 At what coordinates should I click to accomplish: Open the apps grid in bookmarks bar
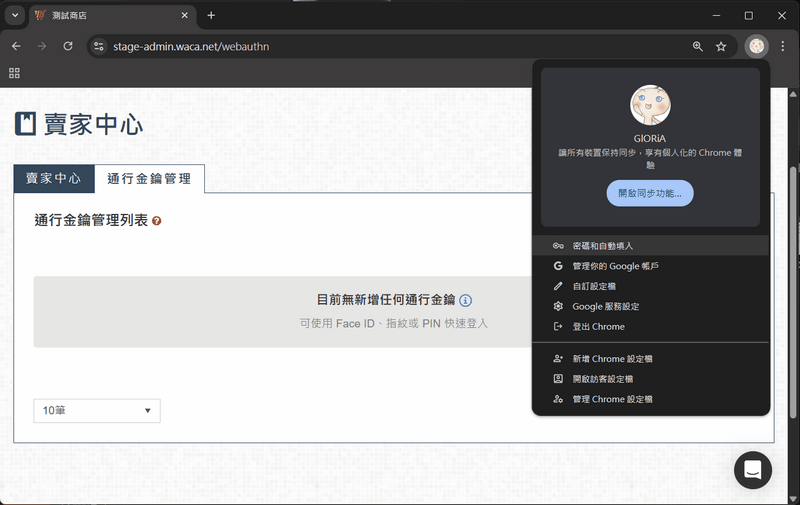point(14,73)
